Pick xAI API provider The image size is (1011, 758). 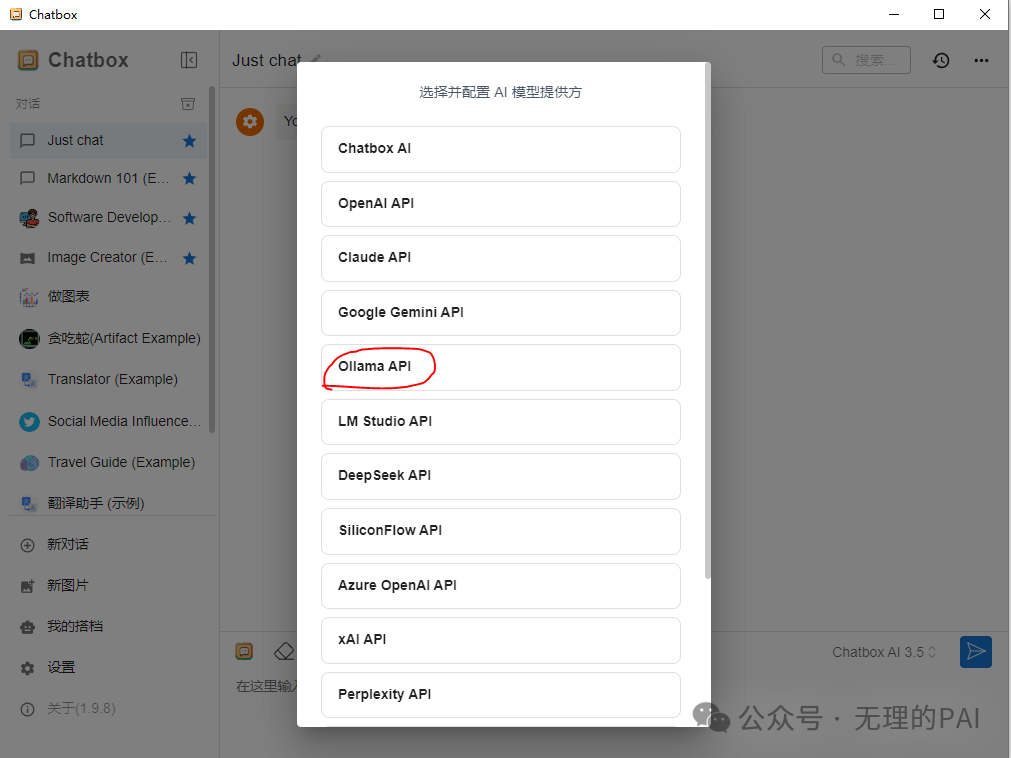[x=500, y=640]
